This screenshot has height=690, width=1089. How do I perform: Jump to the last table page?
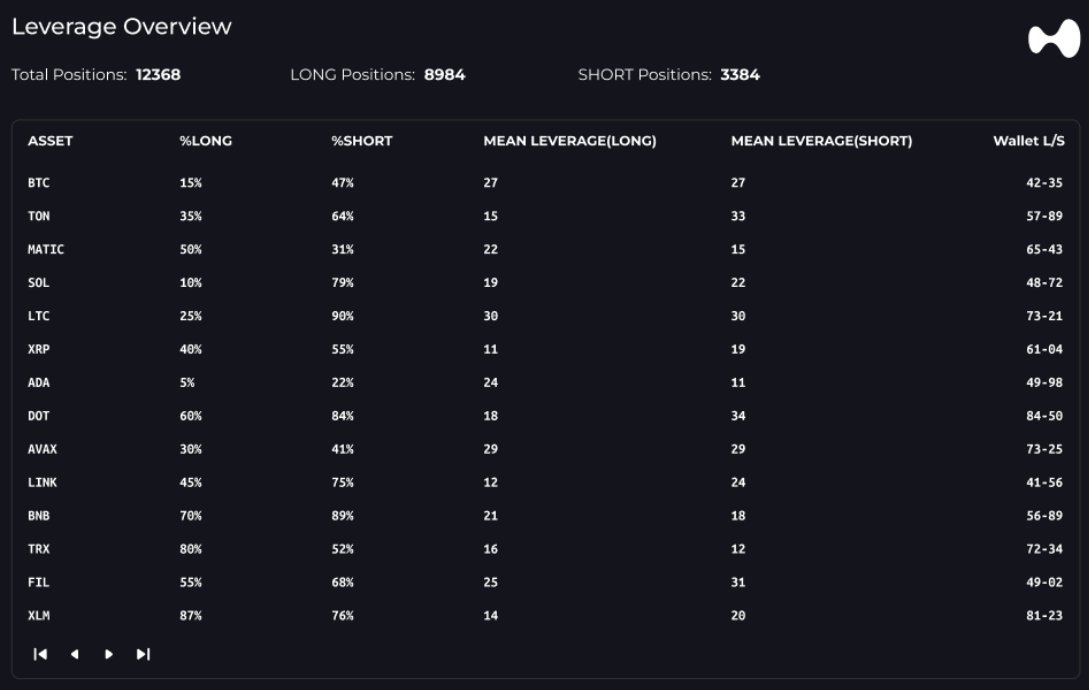143,654
